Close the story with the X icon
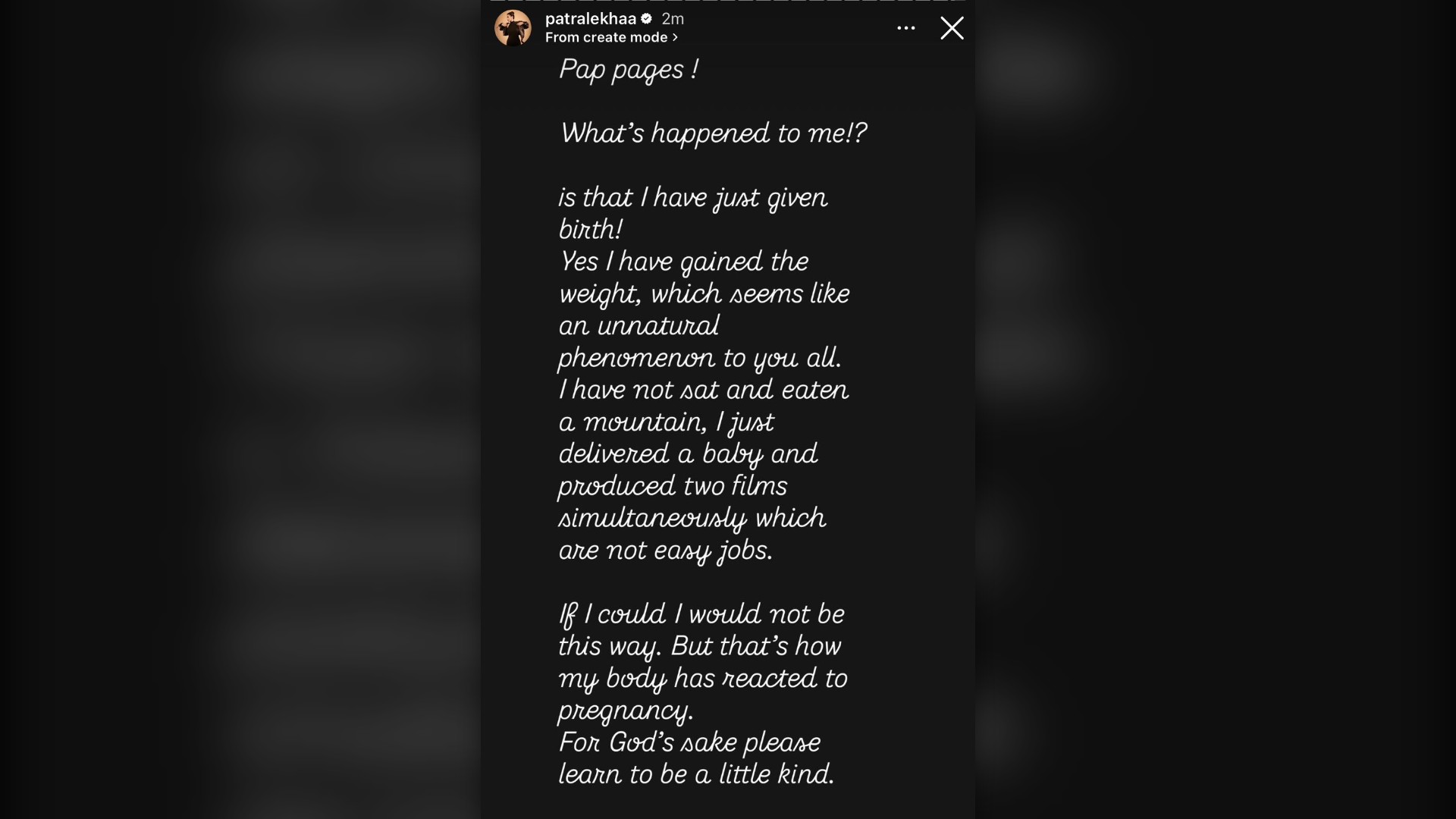The width and height of the screenshot is (1456, 819). (x=952, y=28)
